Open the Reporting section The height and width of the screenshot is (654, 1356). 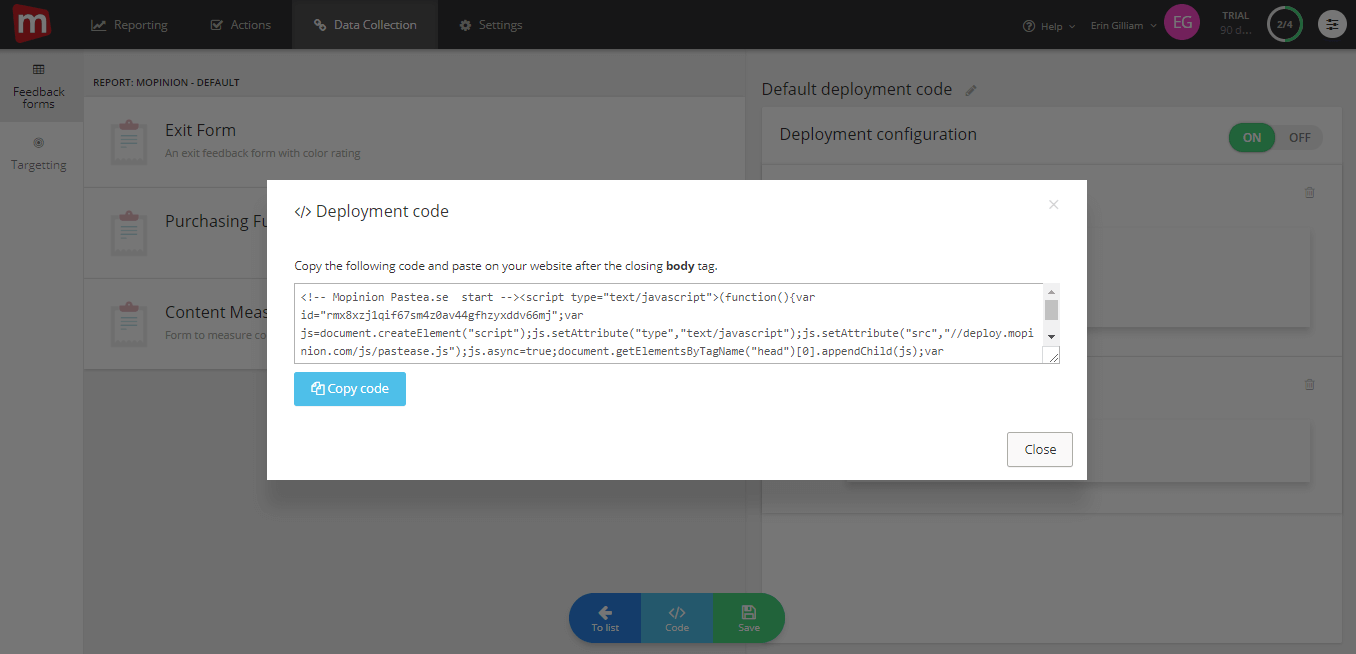pyautogui.click(x=128, y=24)
